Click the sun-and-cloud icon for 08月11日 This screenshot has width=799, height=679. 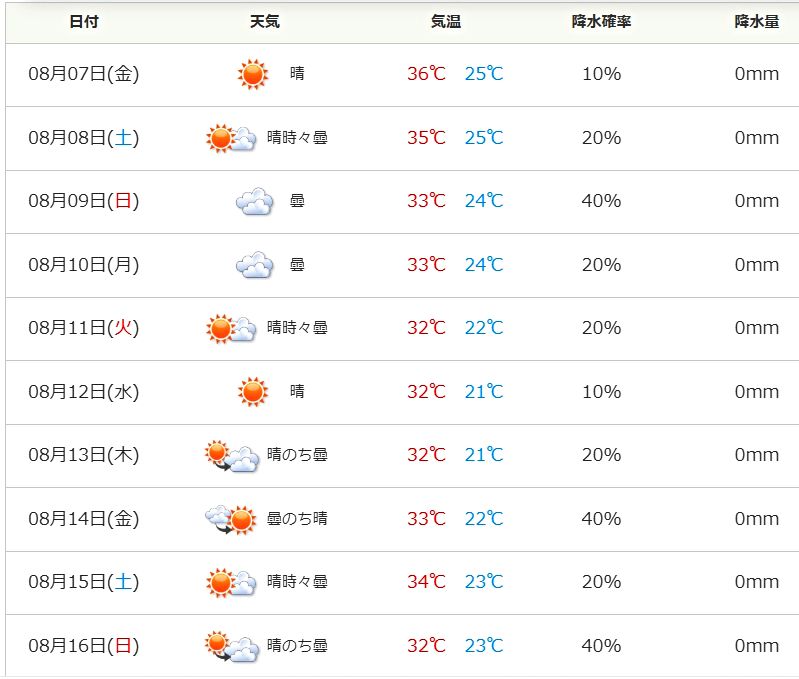[231, 329]
